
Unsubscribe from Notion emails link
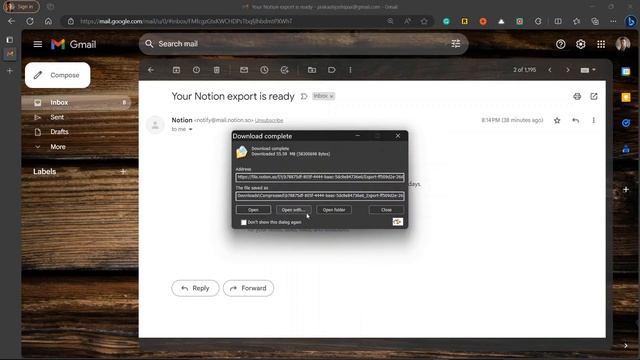pos(269,120)
